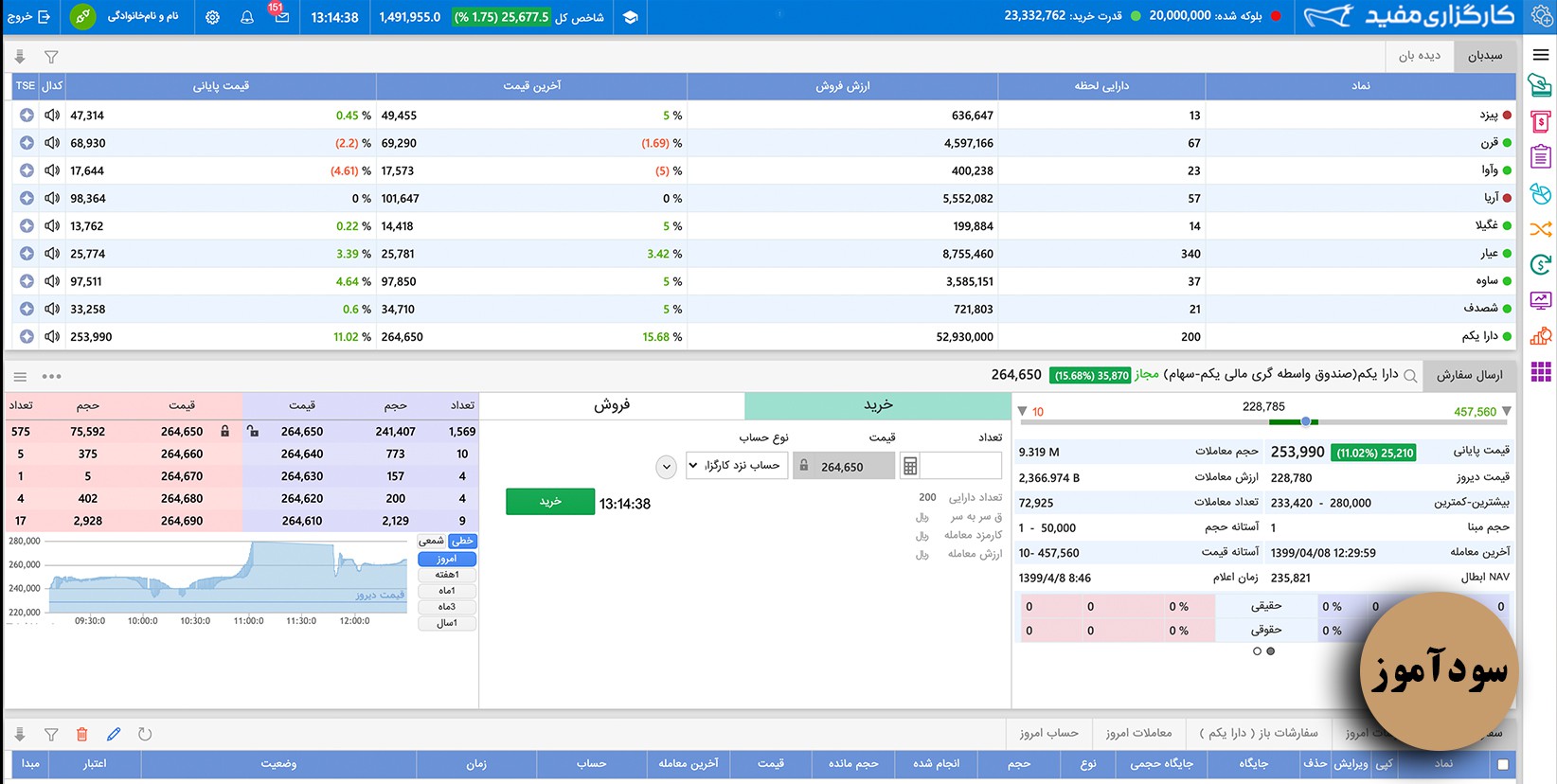Select the فروش sell tab

point(612,405)
